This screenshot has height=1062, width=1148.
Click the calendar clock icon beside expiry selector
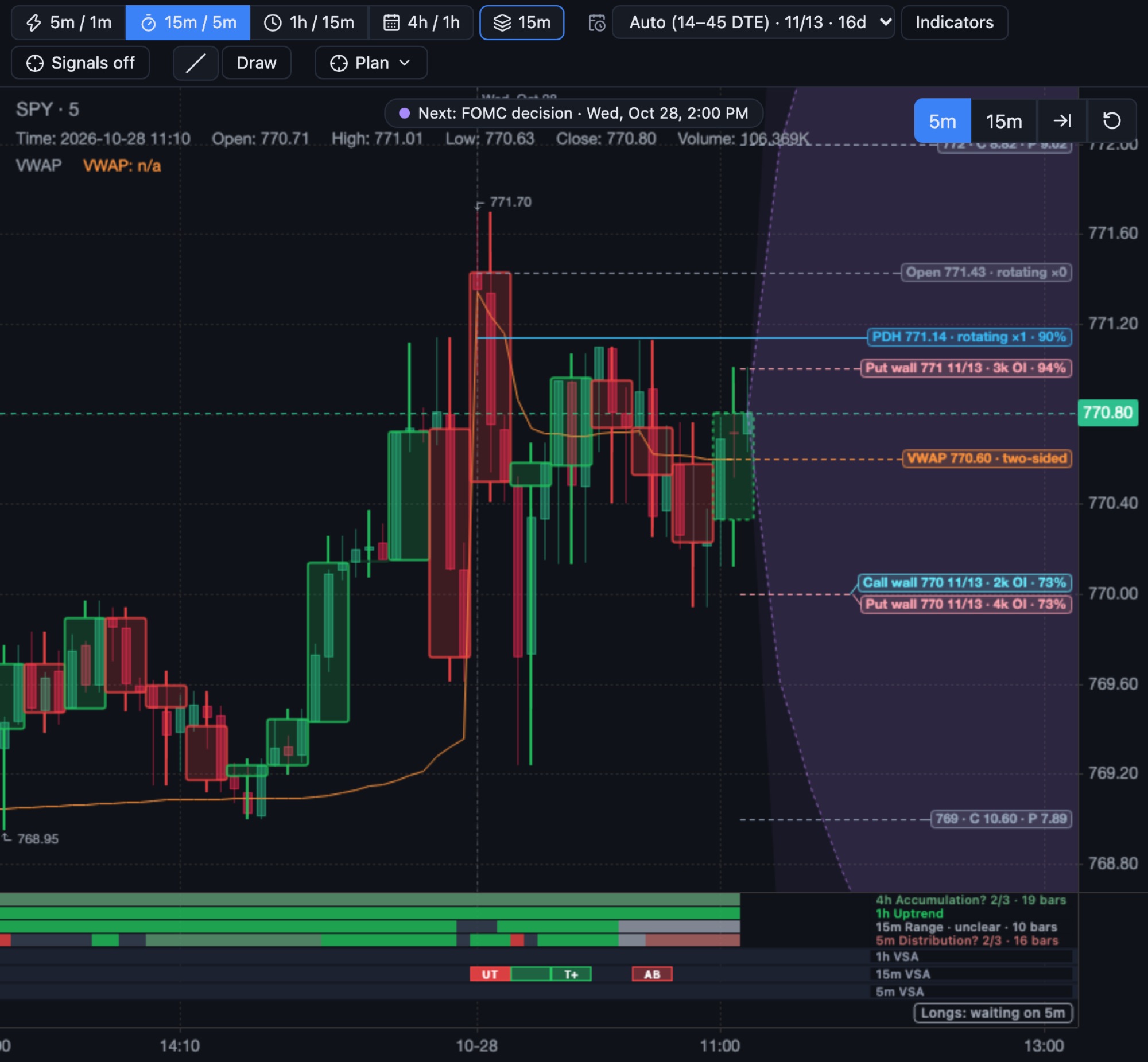pyautogui.click(x=597, y=23)
